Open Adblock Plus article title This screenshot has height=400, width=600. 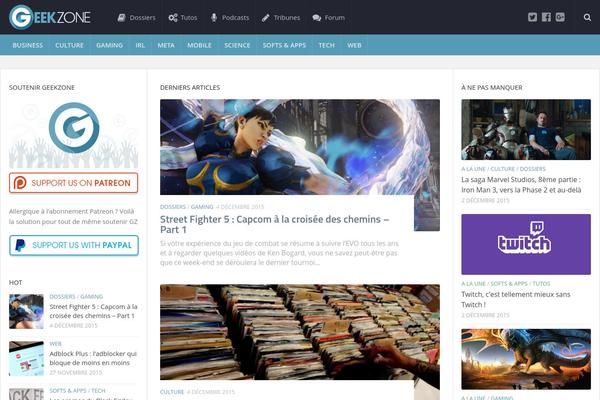[93, 358]
